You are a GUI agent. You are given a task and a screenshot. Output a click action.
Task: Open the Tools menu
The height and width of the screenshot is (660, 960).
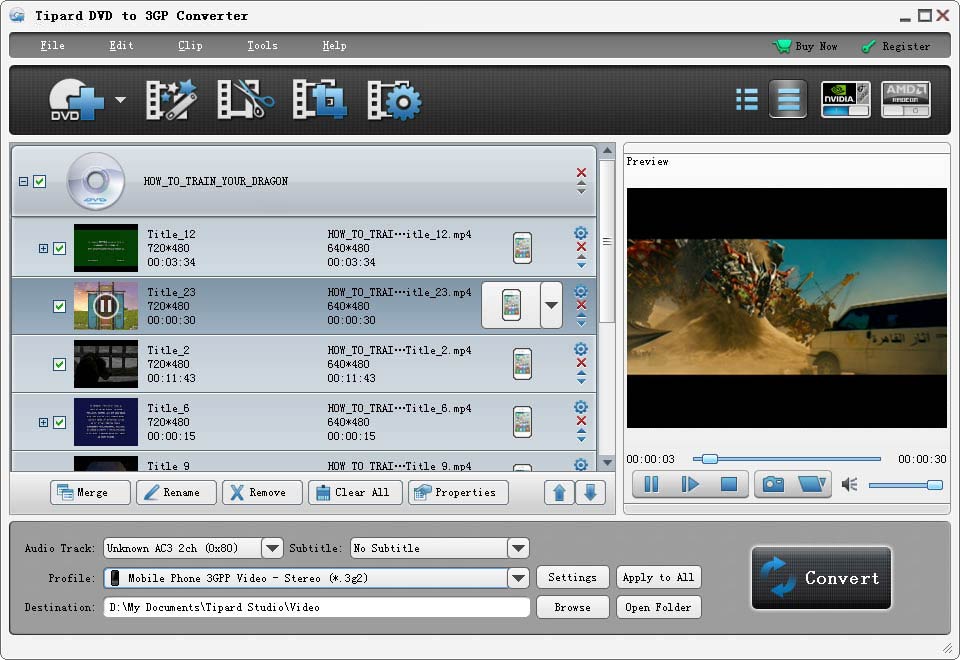pyautogui.click(x=262, y=45)
